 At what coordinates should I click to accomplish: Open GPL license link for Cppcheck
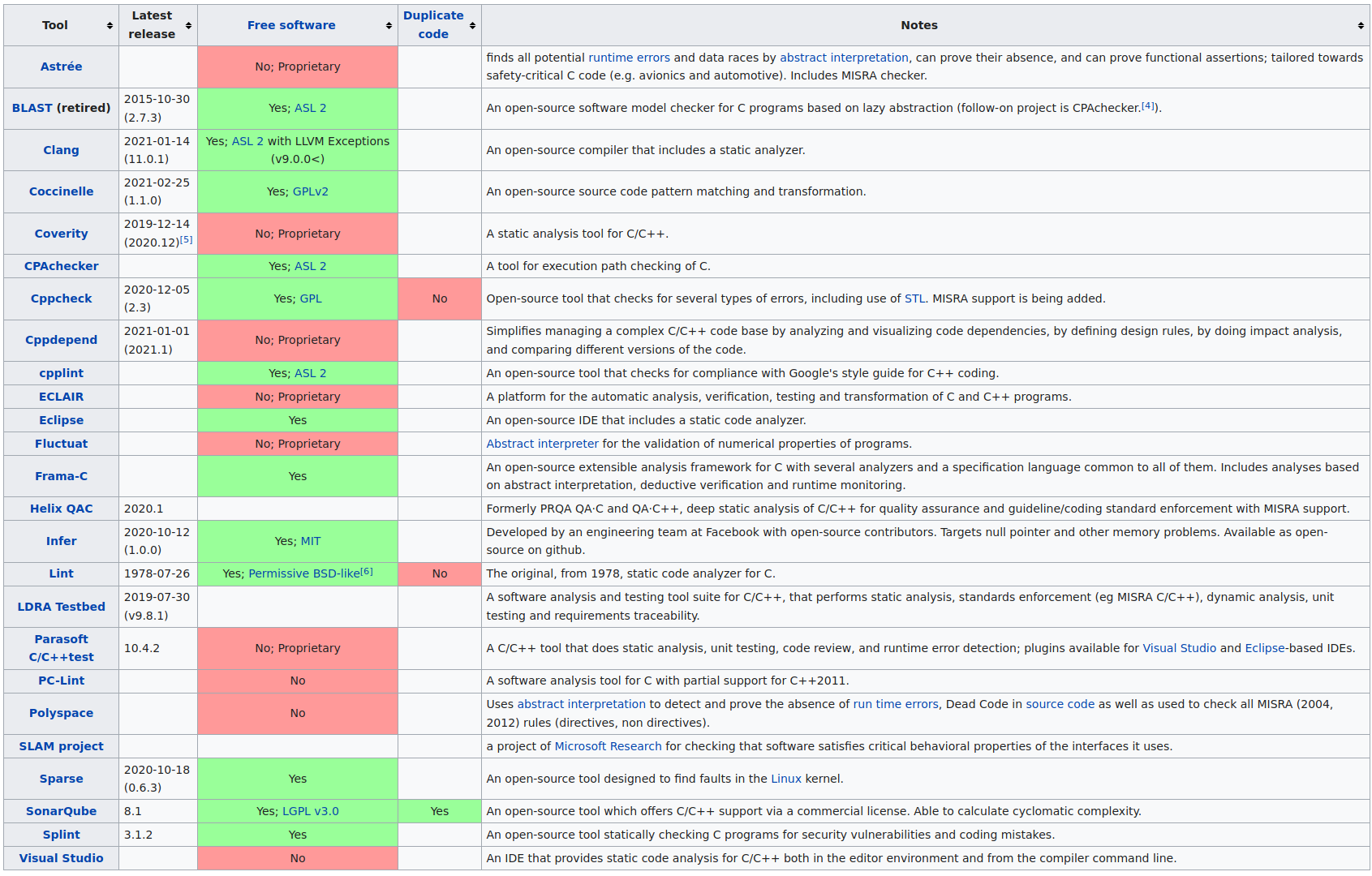point(311,298)
